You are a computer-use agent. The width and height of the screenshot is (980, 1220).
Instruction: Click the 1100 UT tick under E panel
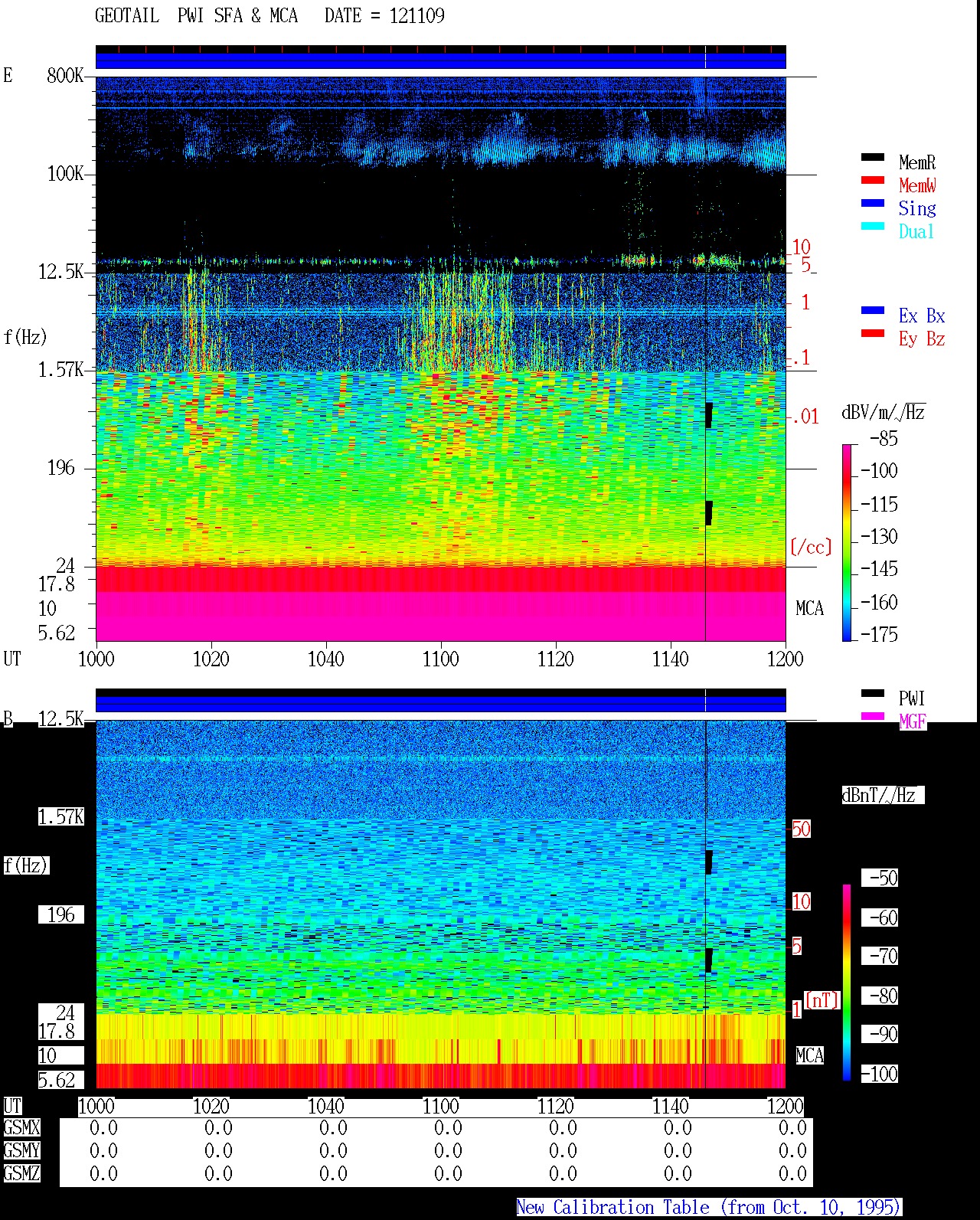click(x=440, y=659)
